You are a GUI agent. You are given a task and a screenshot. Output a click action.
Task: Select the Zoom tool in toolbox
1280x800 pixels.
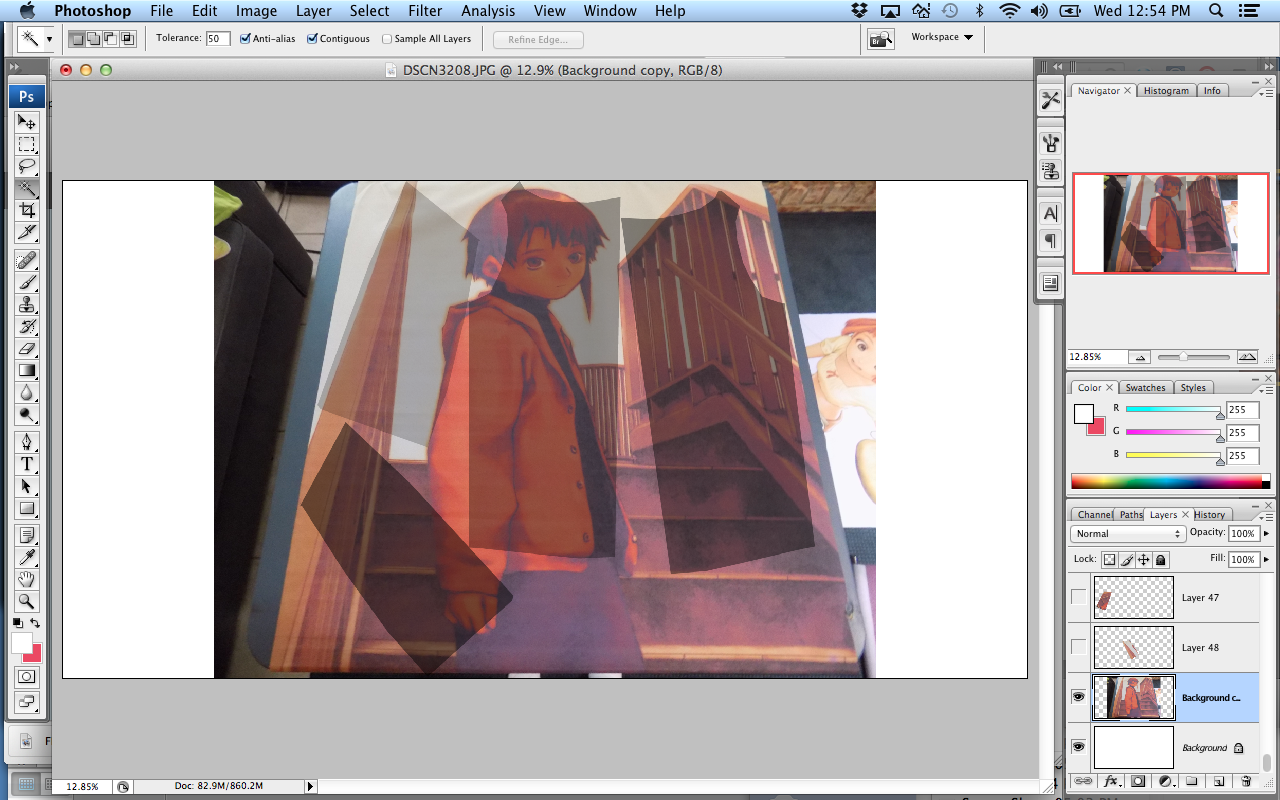(x=27, y=601)
